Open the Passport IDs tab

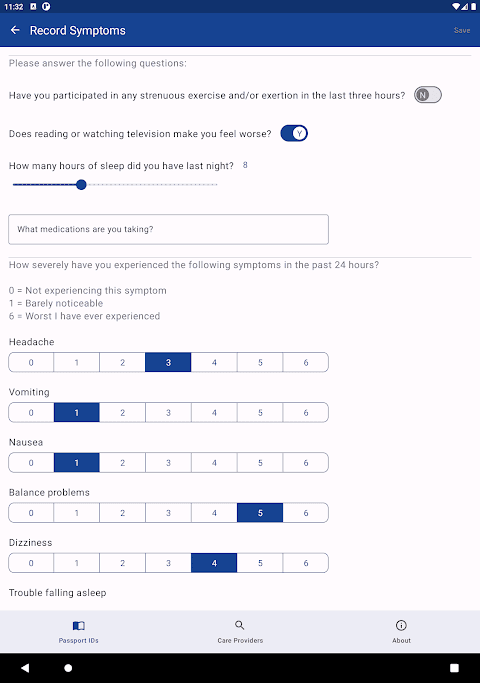pos(79,632)
